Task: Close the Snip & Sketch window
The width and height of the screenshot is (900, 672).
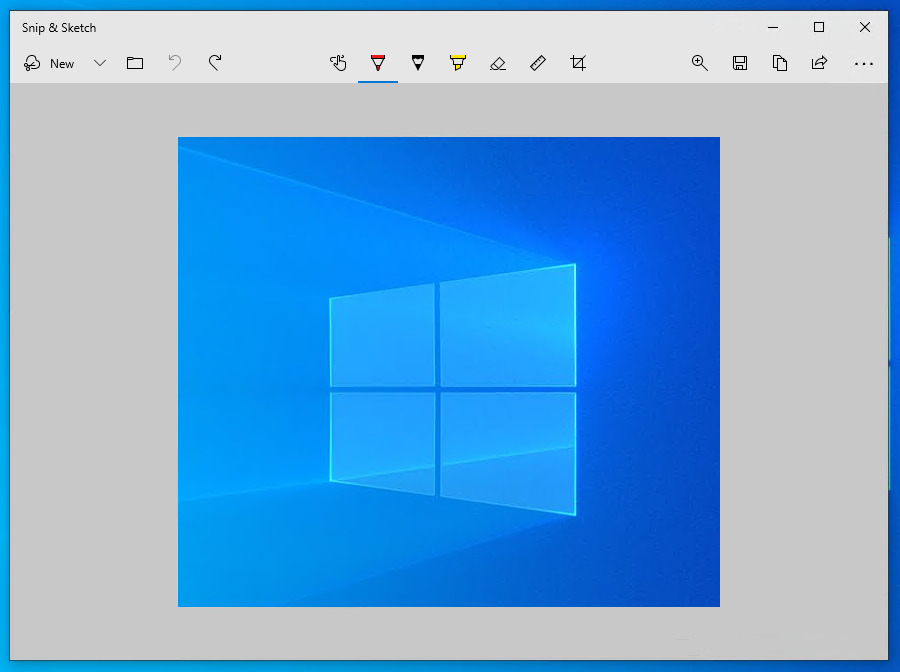Action: click(865, 27)
